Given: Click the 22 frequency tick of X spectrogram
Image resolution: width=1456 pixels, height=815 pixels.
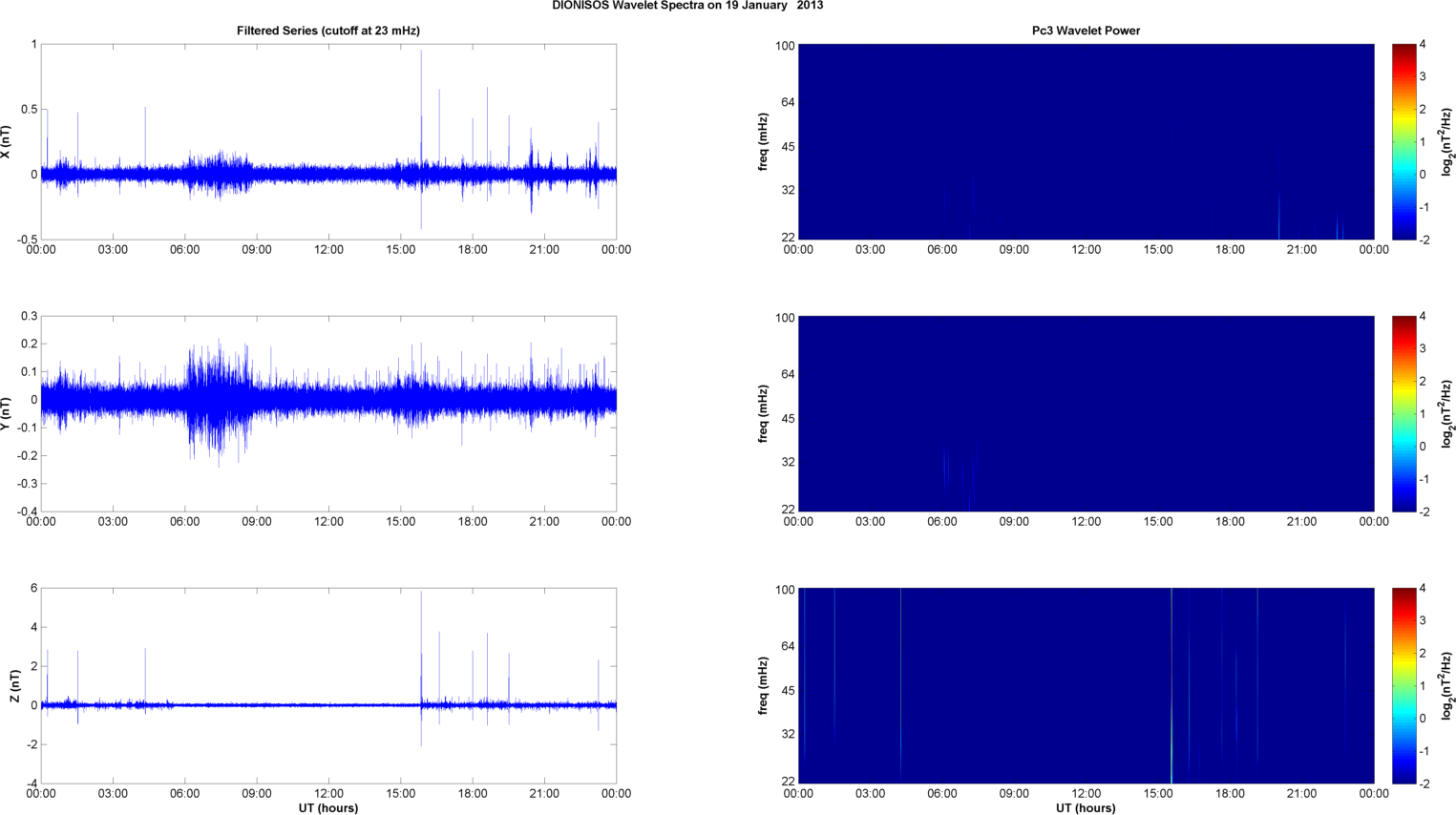Looking at the screenshot, I should point(788,237).
